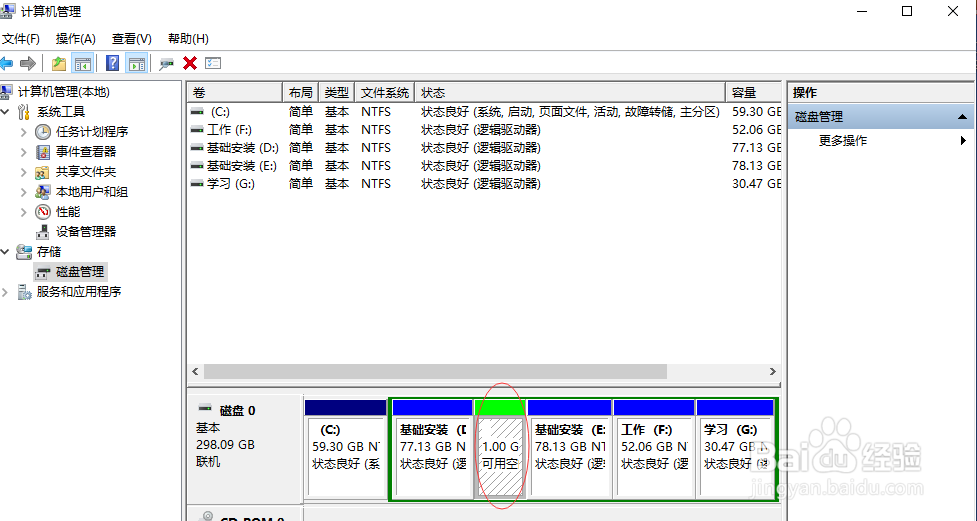977x521 pixels.
Task: Click the Up one level folder icon
Action: pyautogui.click(x=59, y=63)
